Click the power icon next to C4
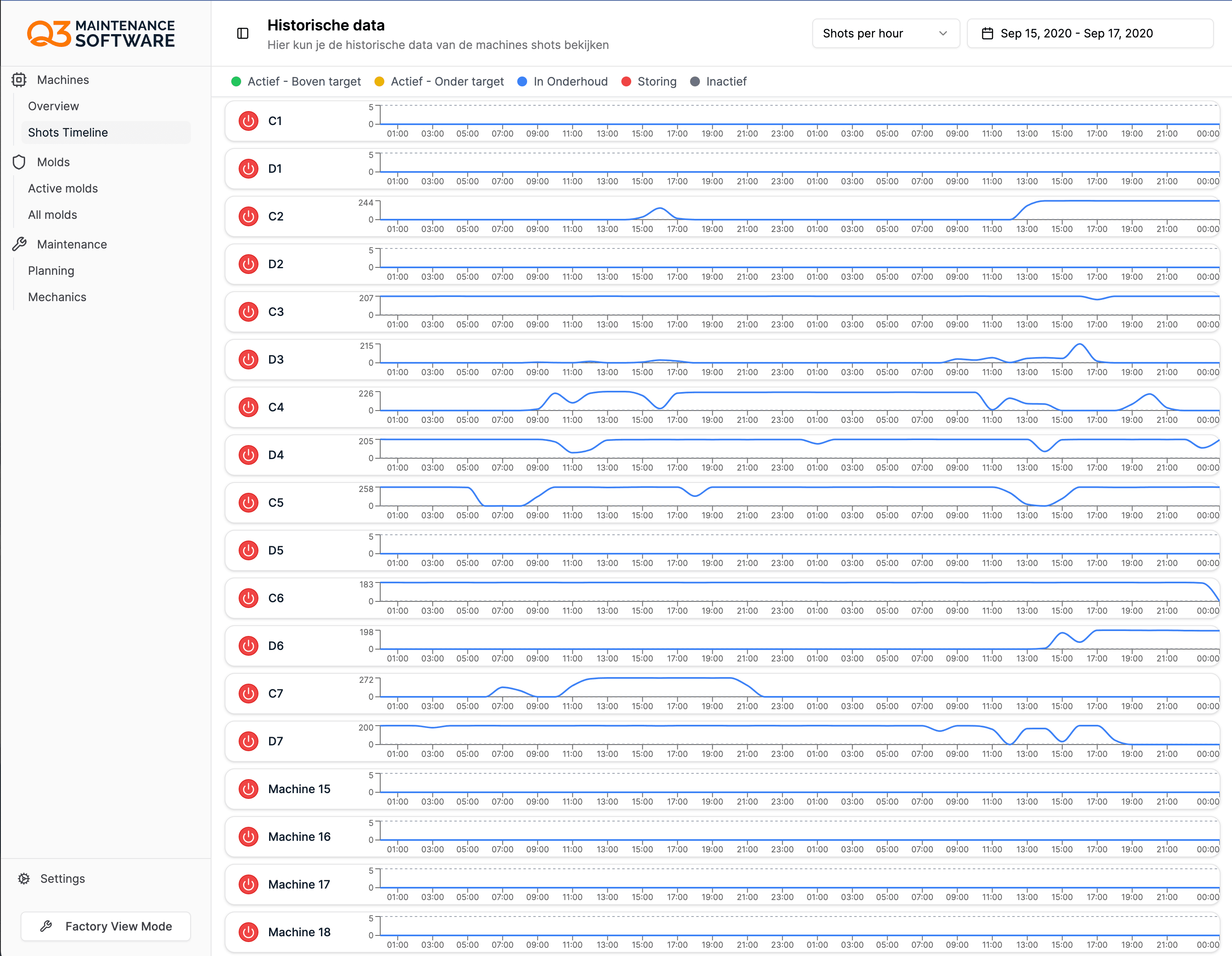This screenshot has width=1232, height=956. point(248,407)
